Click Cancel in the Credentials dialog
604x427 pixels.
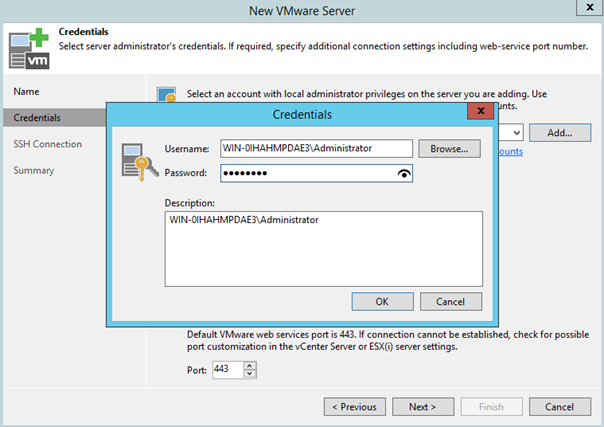tap(451, 301)
